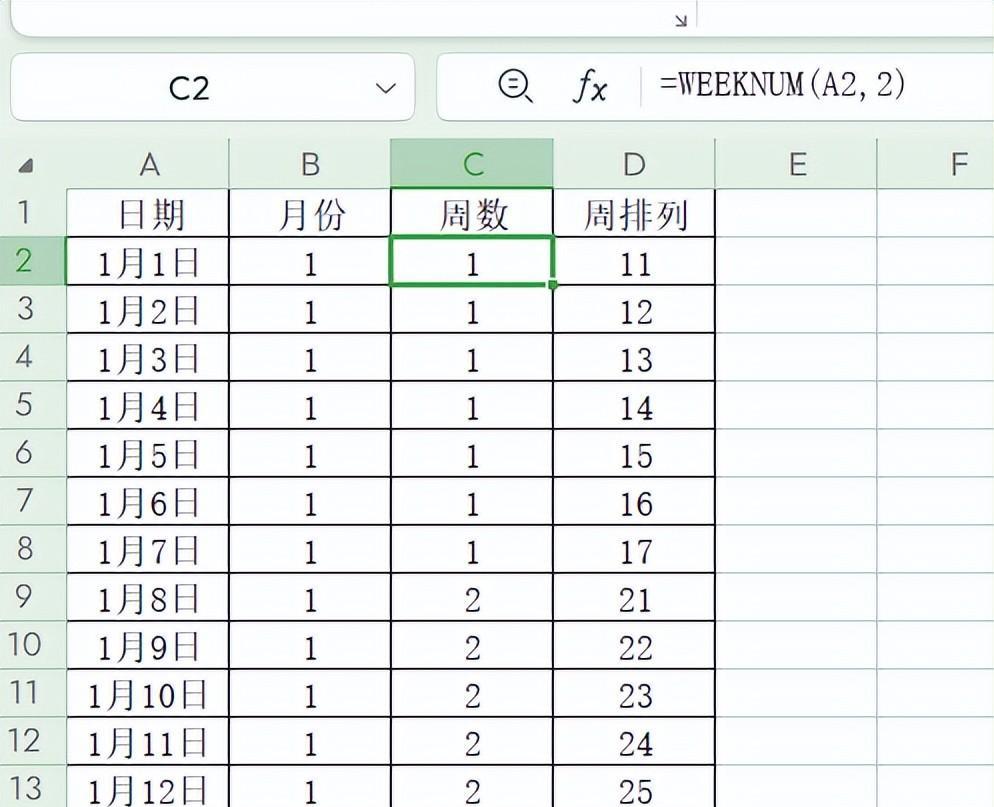This screenshot has height=807, width=994.
Task: Click the 周数 cell in the 1月4日 row
Action: pyautogui.click(x=472, y=406)
